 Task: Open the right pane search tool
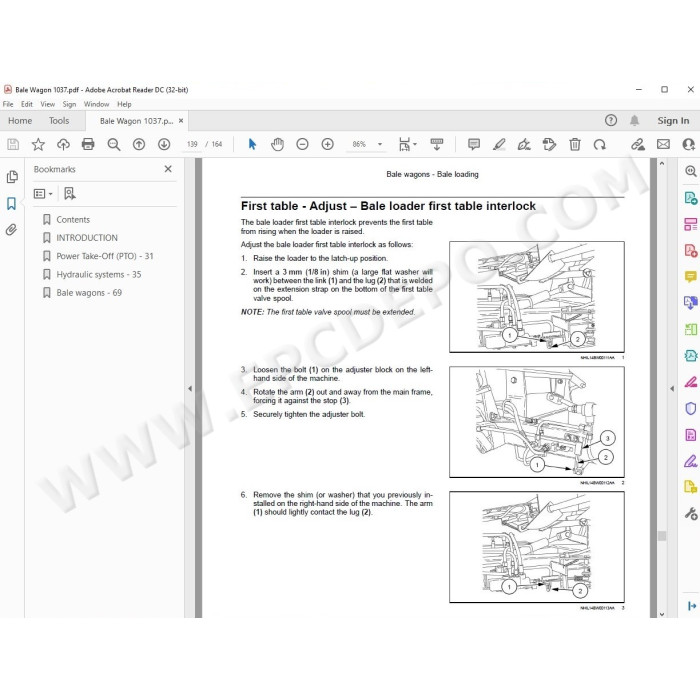(x=691, y=171)
